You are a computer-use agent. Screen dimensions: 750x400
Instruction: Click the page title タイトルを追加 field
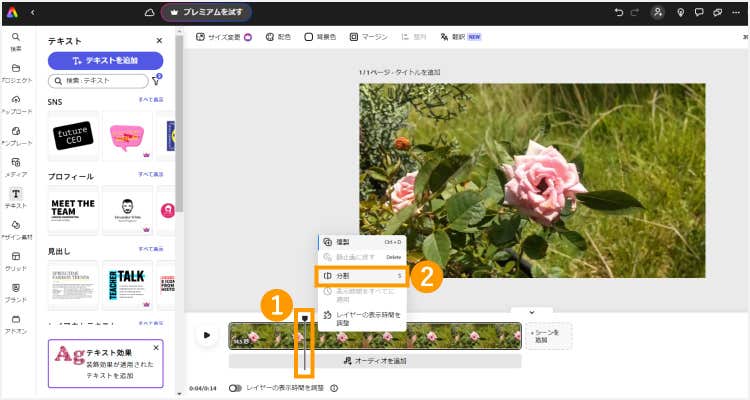[x=416, y=72]
